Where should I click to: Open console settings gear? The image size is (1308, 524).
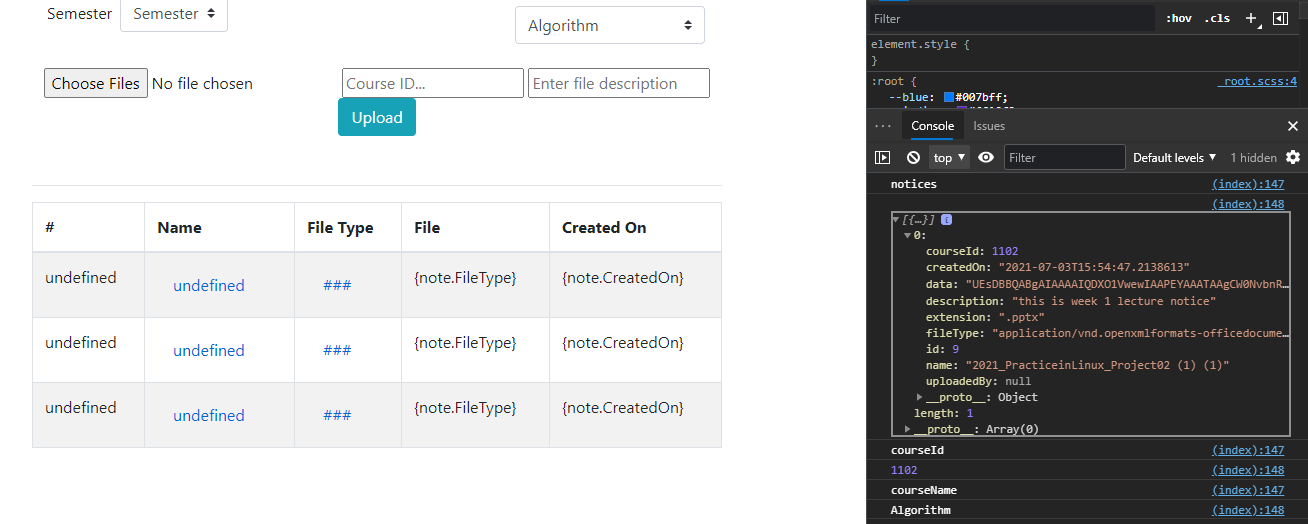(1293, 157)
